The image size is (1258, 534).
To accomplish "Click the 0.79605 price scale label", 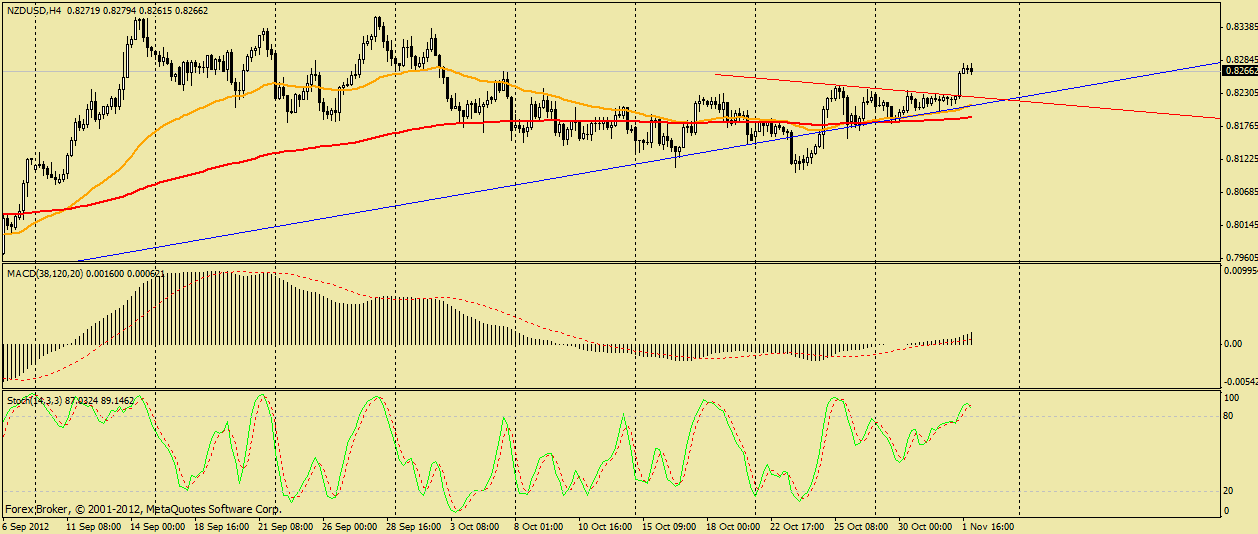I will pos(1240,257).
